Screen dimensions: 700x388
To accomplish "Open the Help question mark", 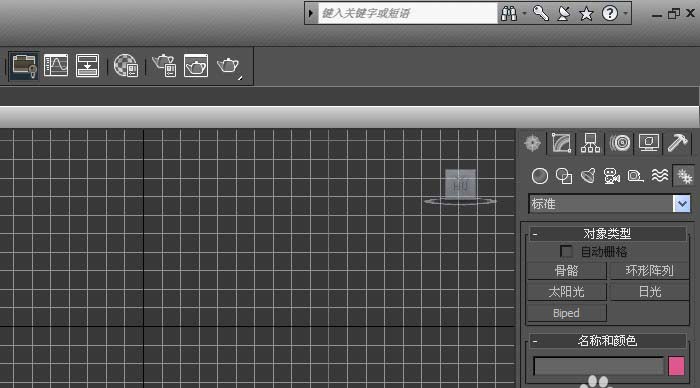I will [x=610, y=13].
